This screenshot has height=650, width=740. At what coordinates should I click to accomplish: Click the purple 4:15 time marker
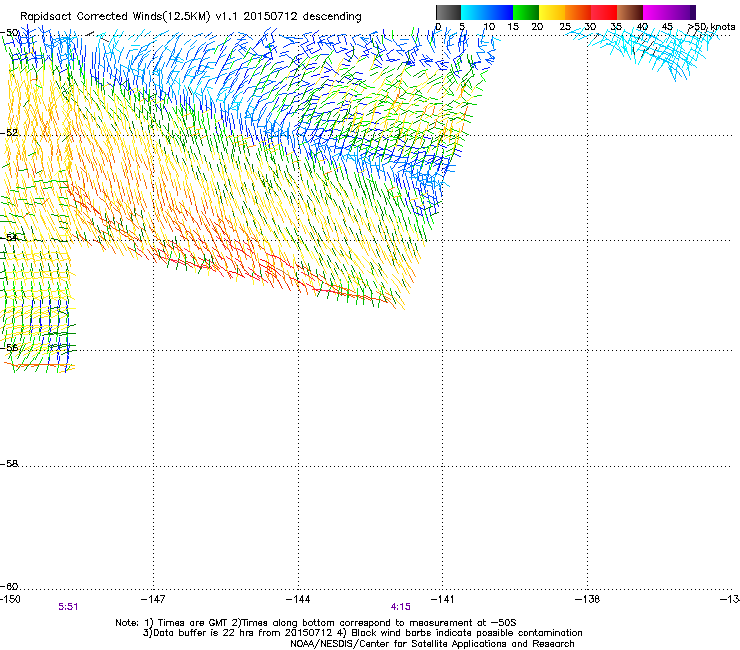[400, 607]
